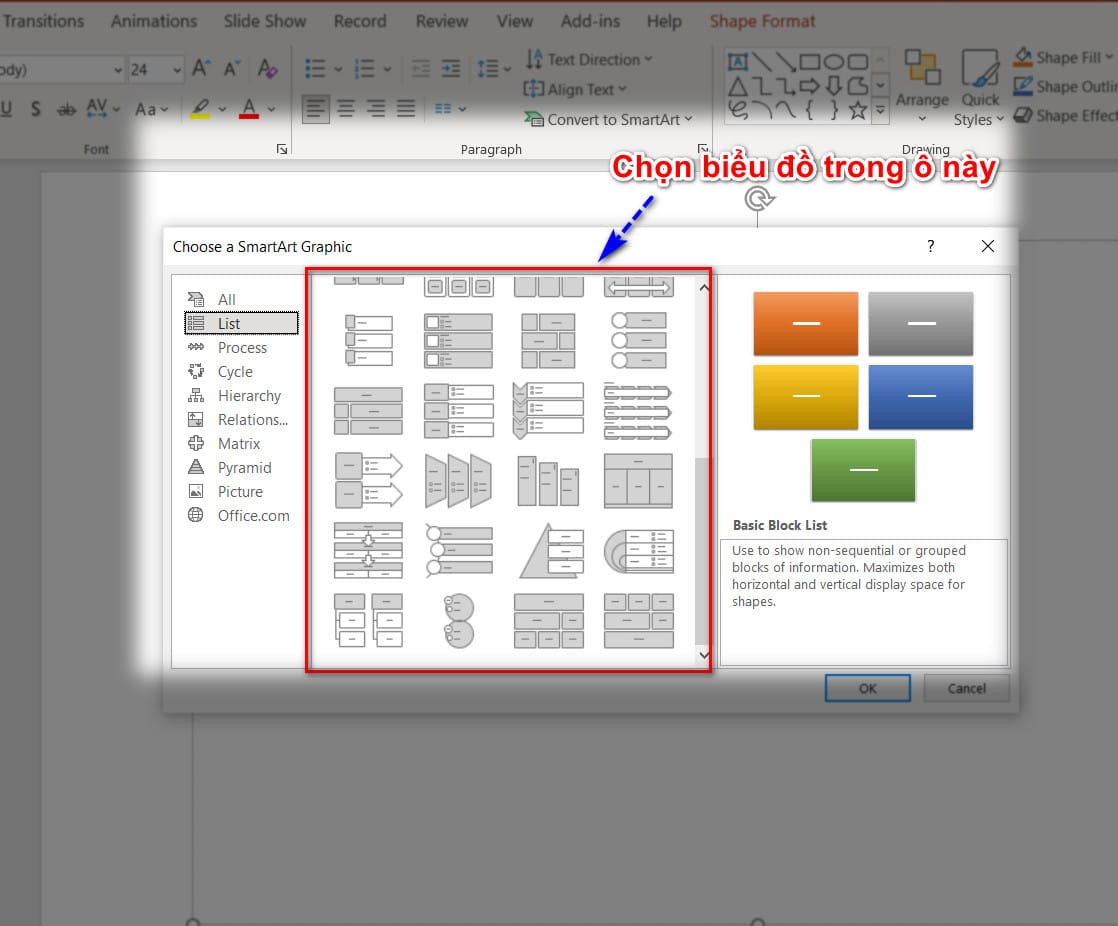Select the Hierarchy SmartArt category

240,396
